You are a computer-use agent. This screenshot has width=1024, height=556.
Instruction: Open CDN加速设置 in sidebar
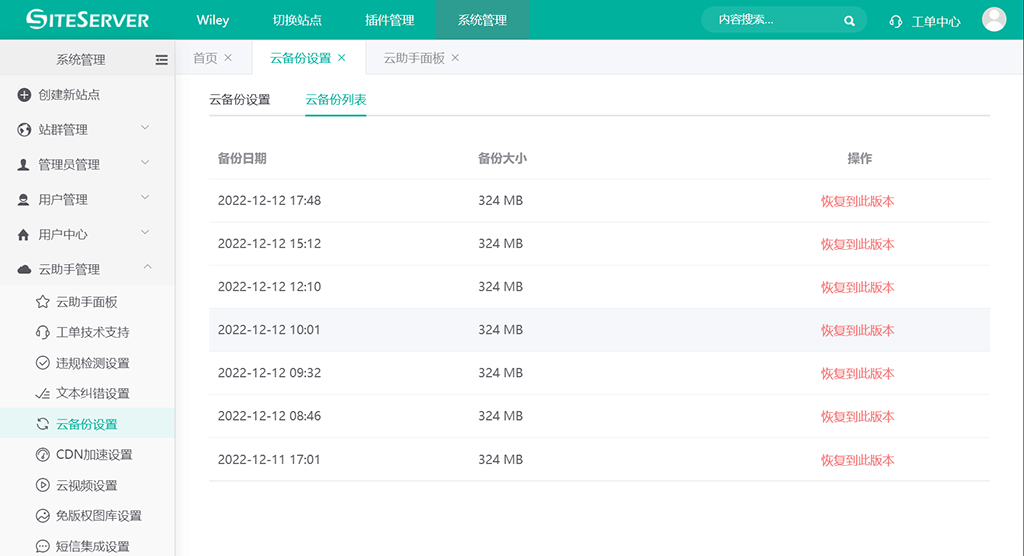93,455
